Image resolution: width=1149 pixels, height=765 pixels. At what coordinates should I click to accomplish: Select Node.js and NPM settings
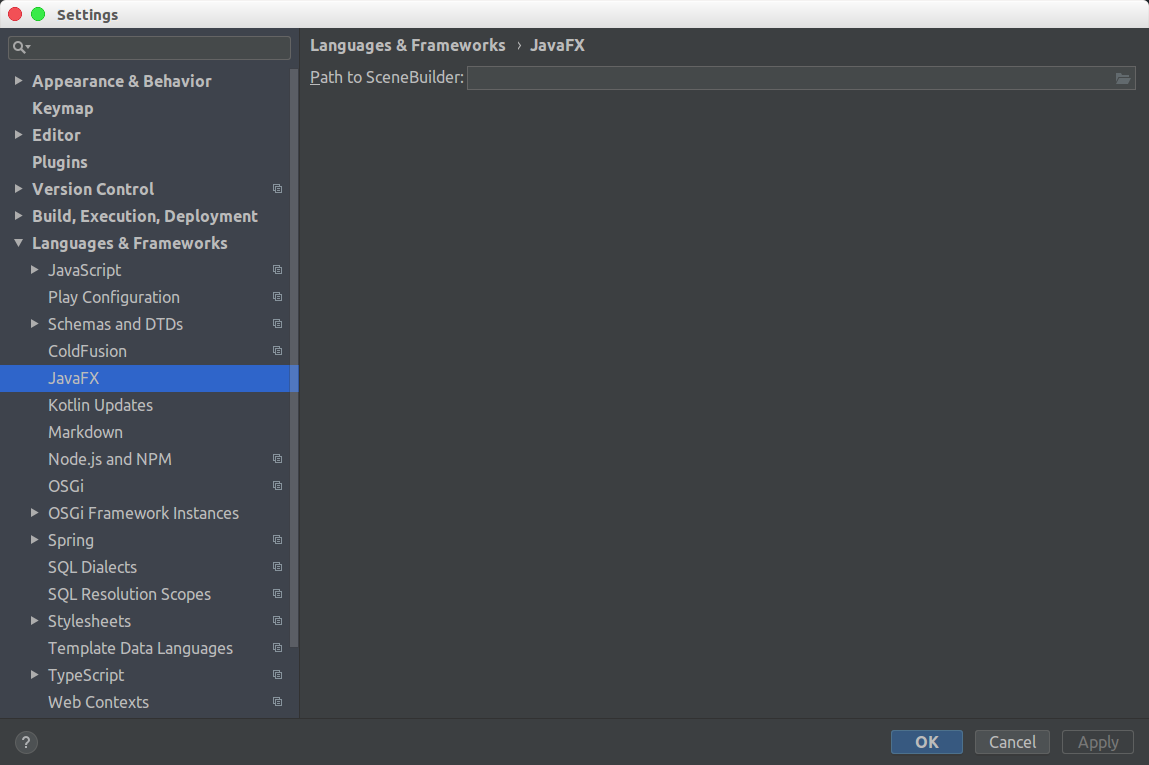pos(110,459)
